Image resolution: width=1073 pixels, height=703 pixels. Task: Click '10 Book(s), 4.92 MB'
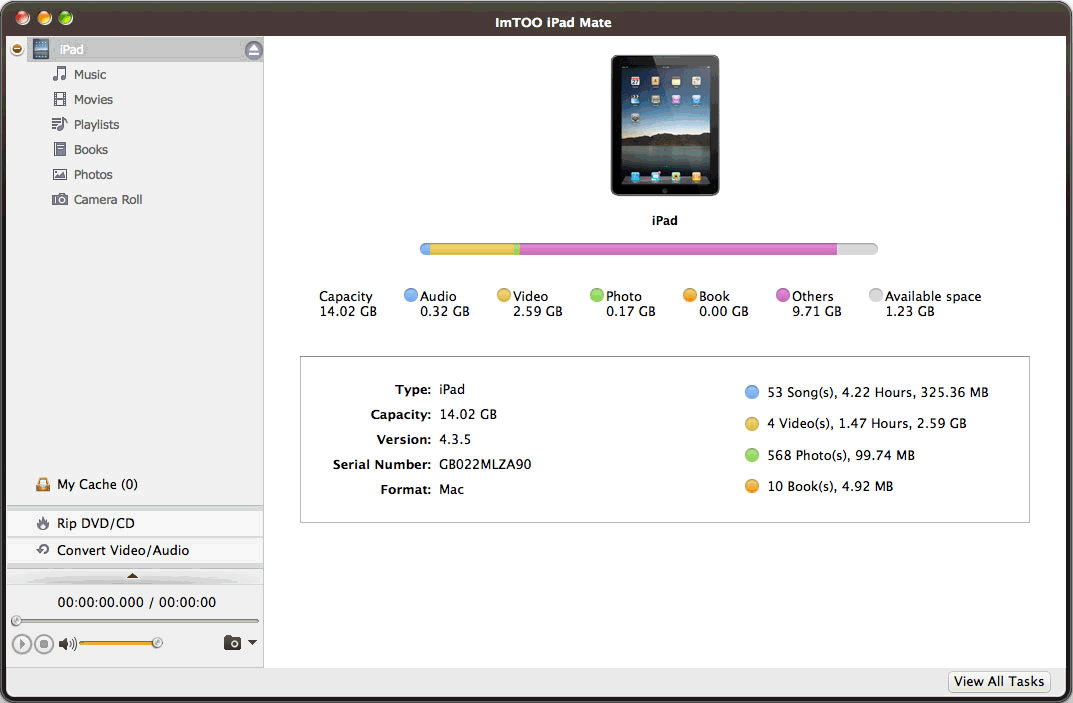[x=830, y=487]
